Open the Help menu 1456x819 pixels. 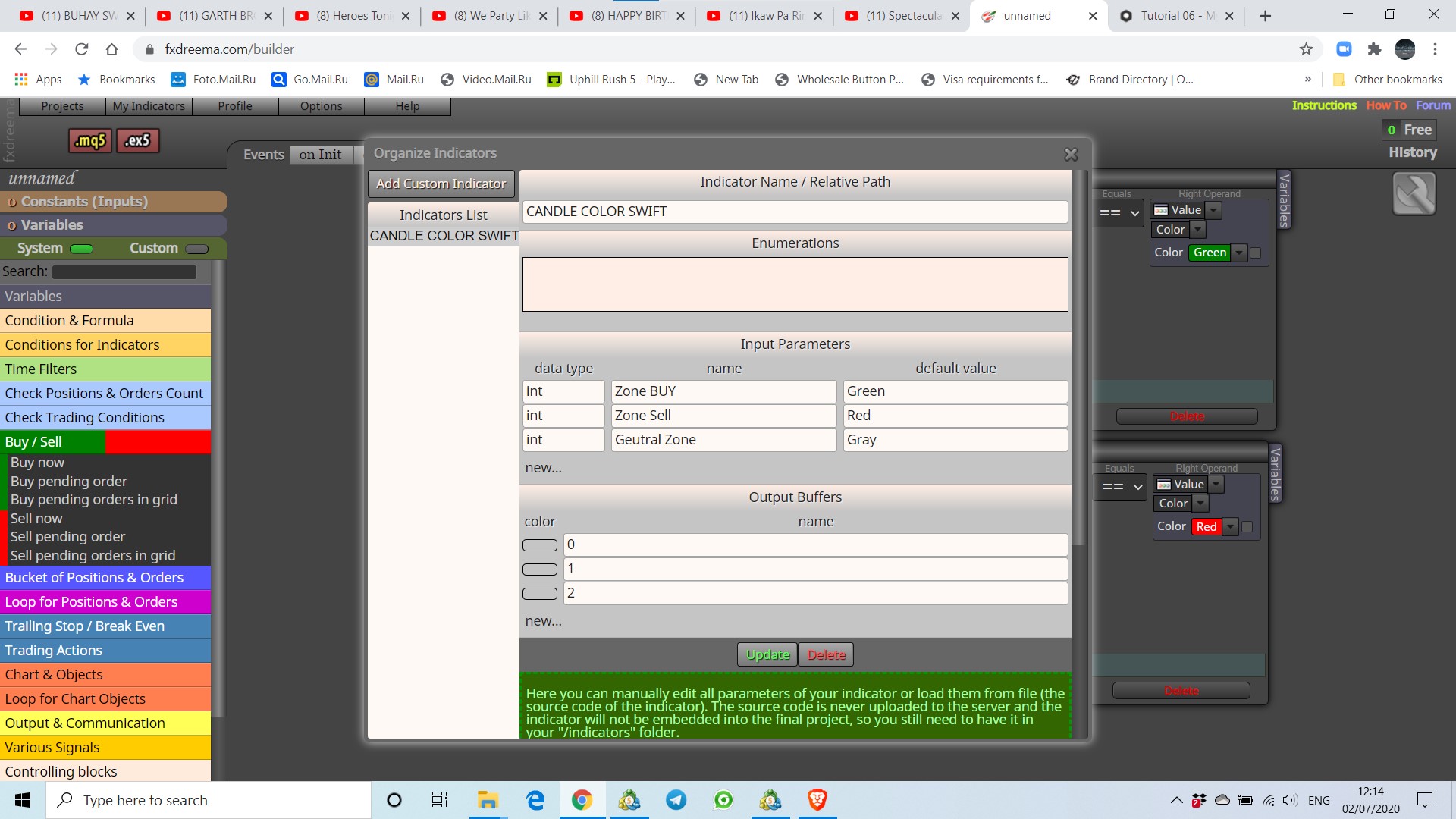tap(407, 106)
